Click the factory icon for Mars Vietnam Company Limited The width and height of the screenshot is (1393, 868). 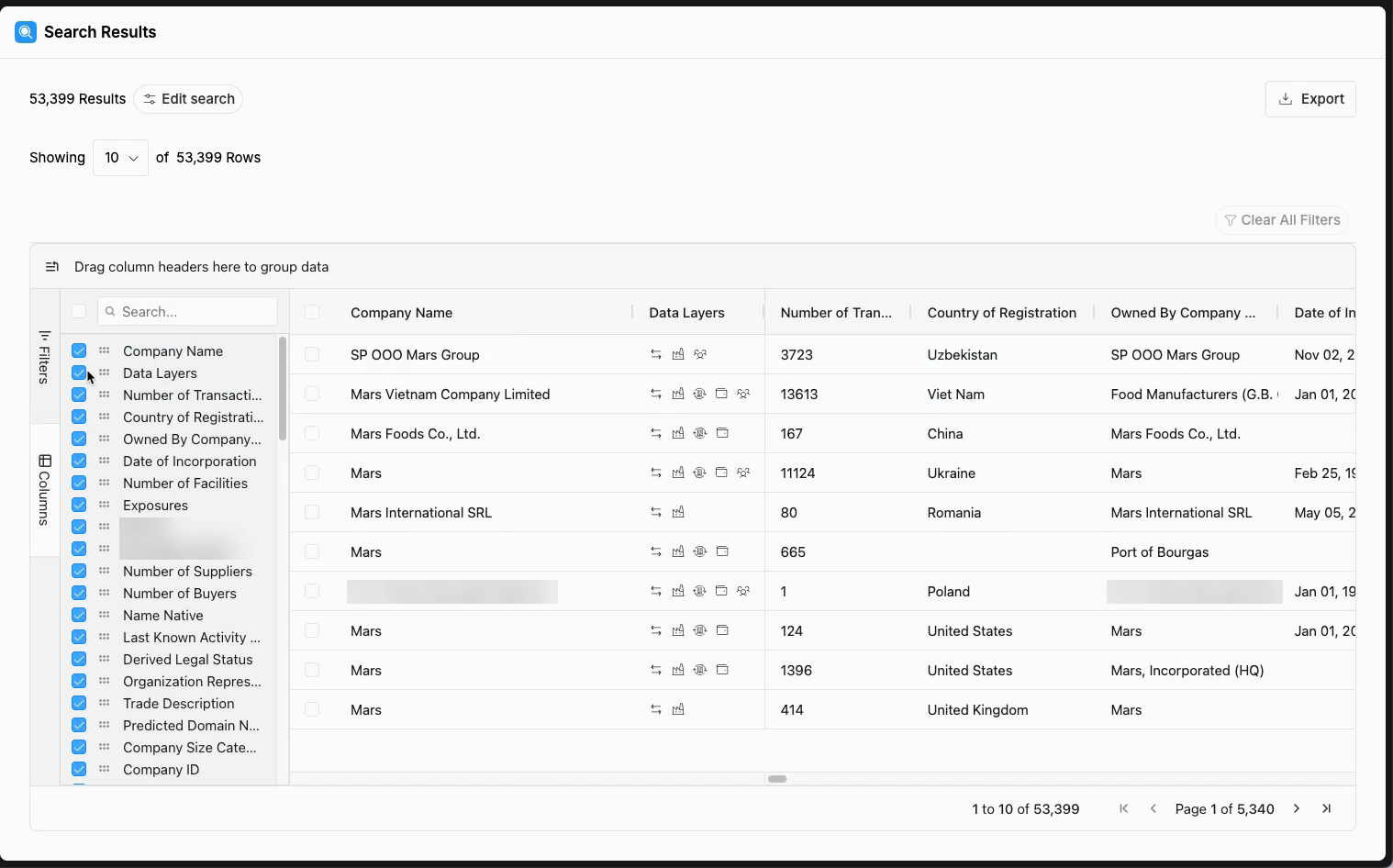click(x=678, y=394)
